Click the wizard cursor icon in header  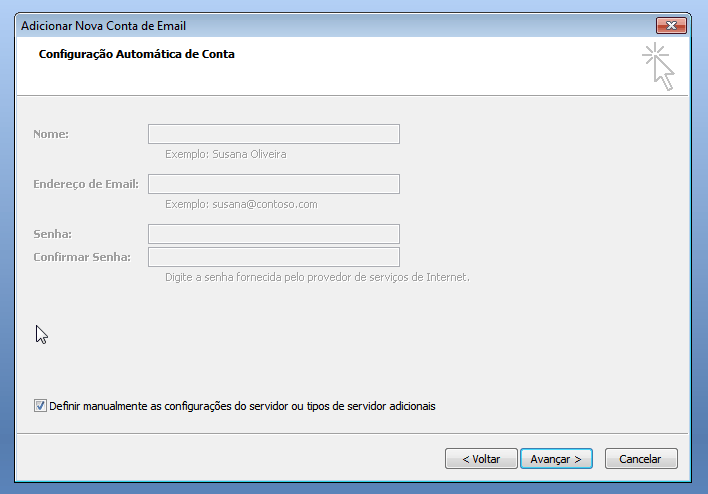point(659,66)
